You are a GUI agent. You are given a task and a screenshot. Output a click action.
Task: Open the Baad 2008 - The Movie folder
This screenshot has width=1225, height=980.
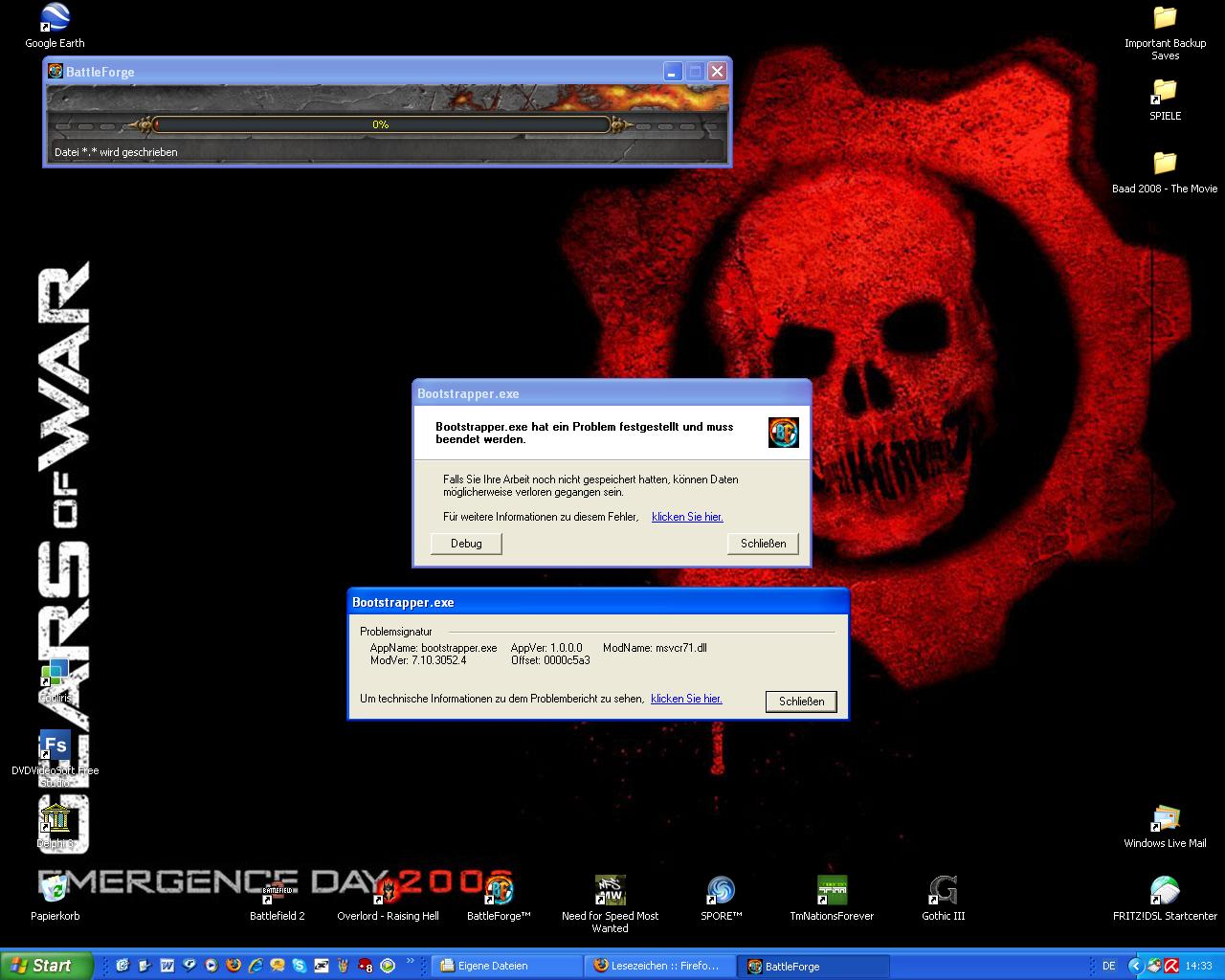point(1165,171)
